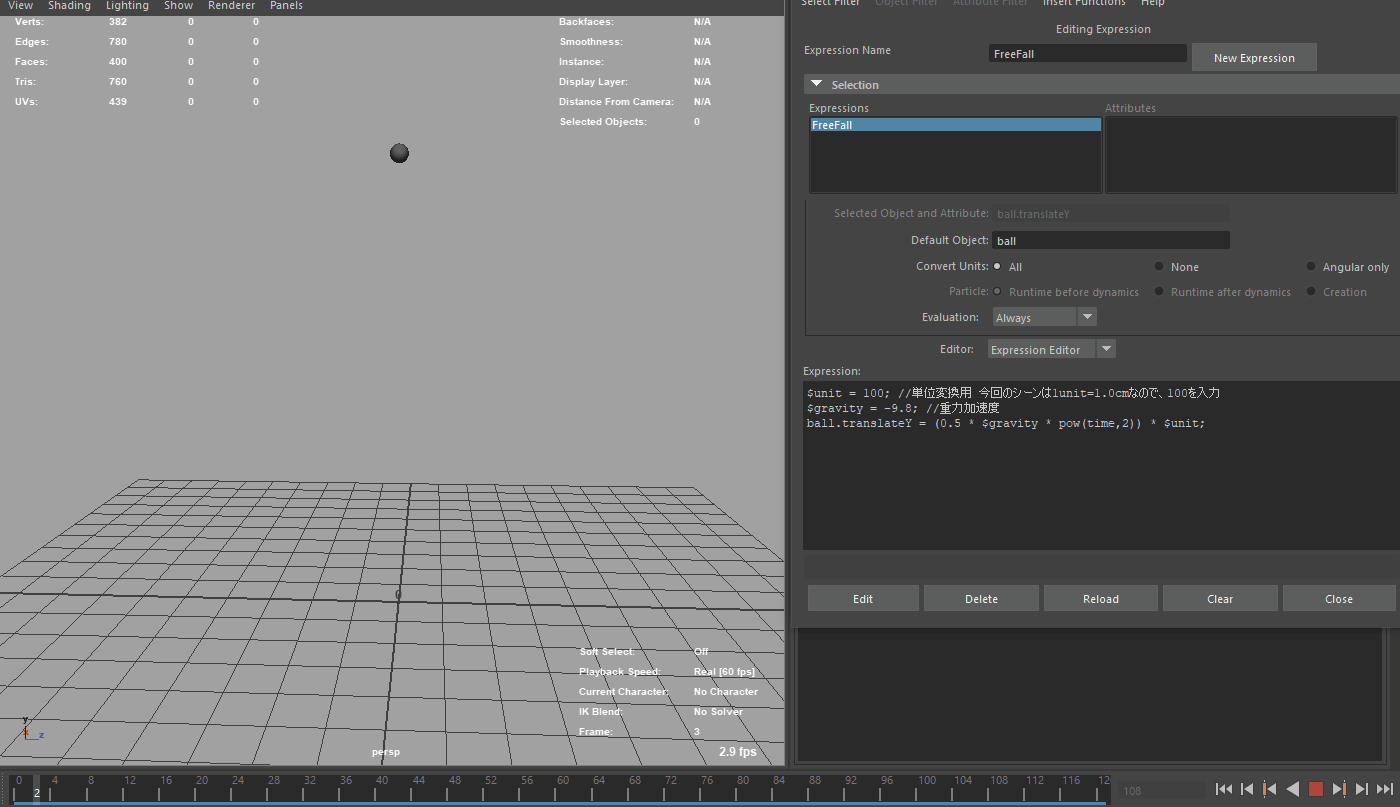The width and height of the screenshot is (1400, 807).
Task: Open the Editor Expression Editor dropdown
Action: 1051,349
